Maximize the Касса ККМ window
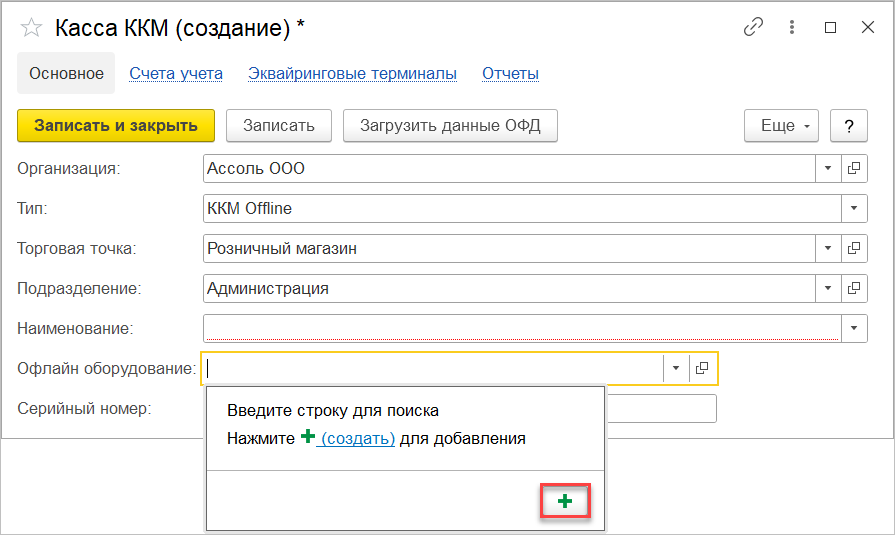The width and height of the screenshot is (895, 535). coord(831,27)
